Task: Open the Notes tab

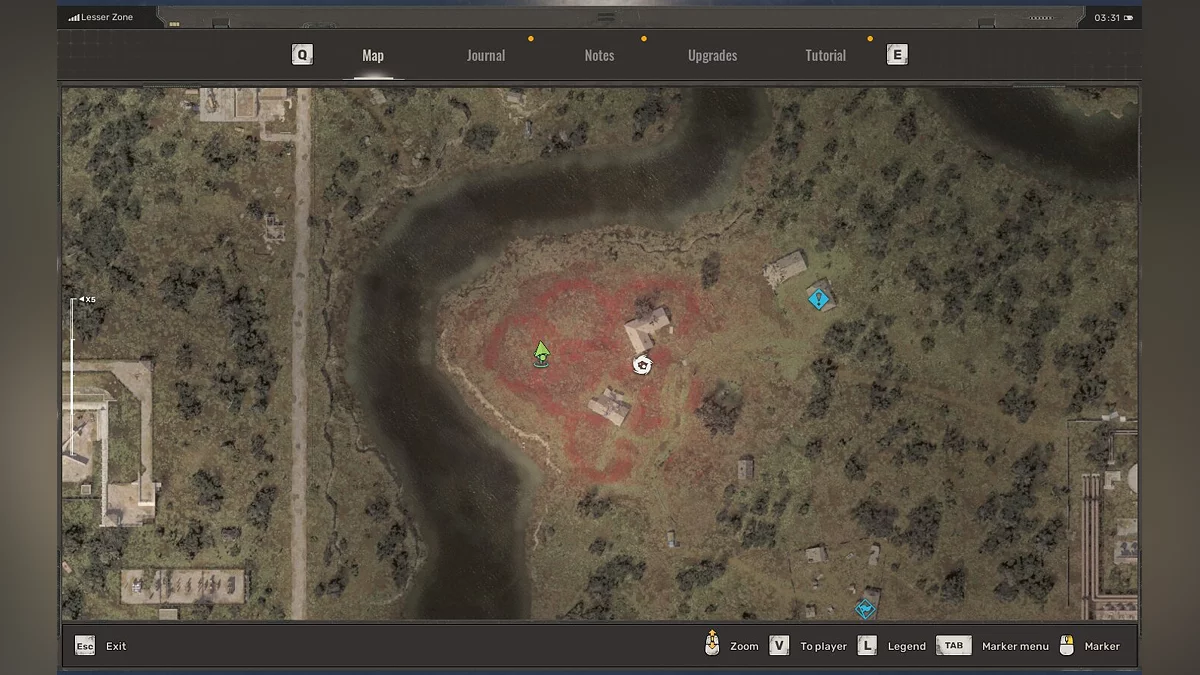Action: (599, 56)
